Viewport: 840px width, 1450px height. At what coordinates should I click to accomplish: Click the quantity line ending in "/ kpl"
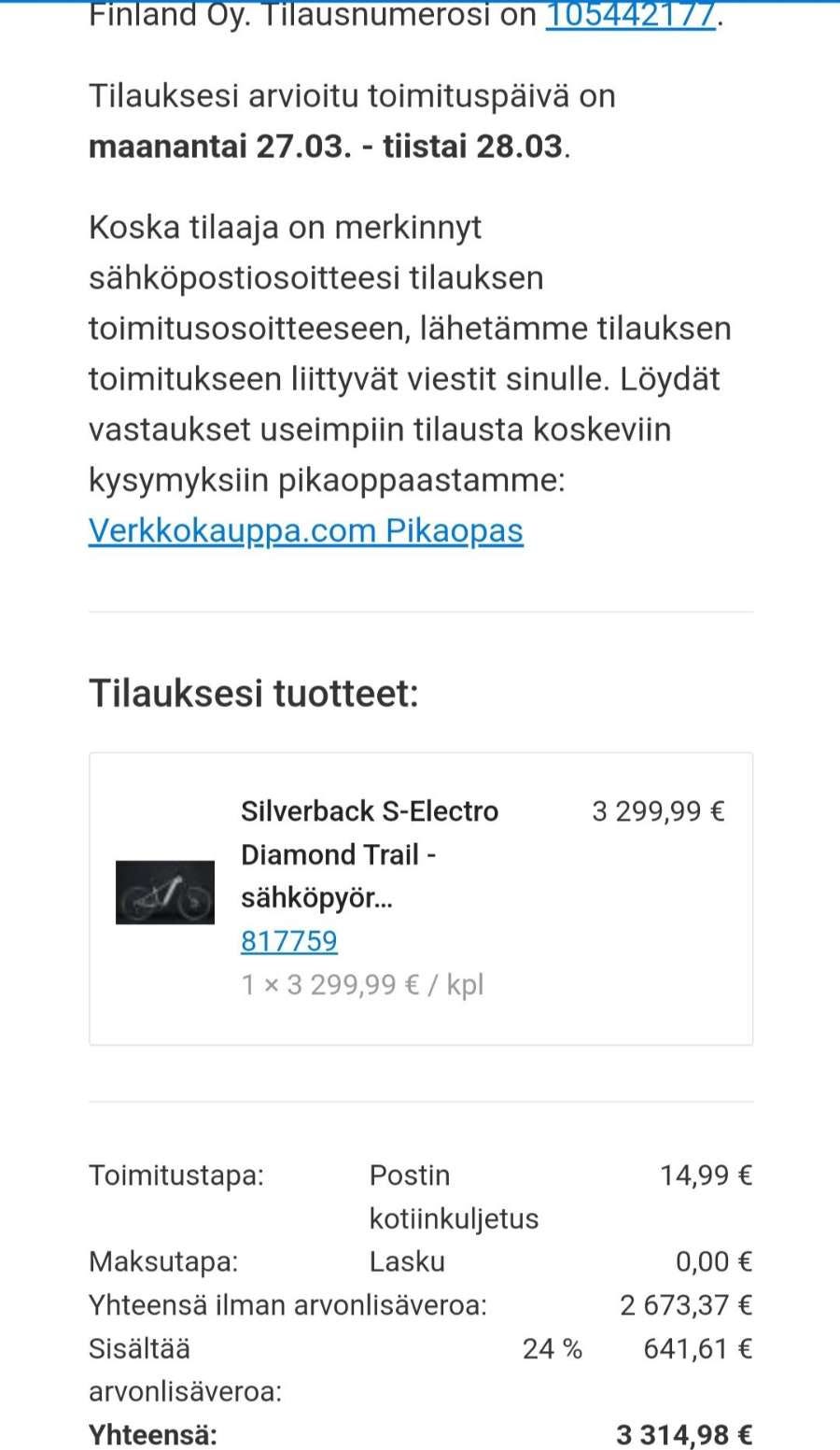pos(362,985)
